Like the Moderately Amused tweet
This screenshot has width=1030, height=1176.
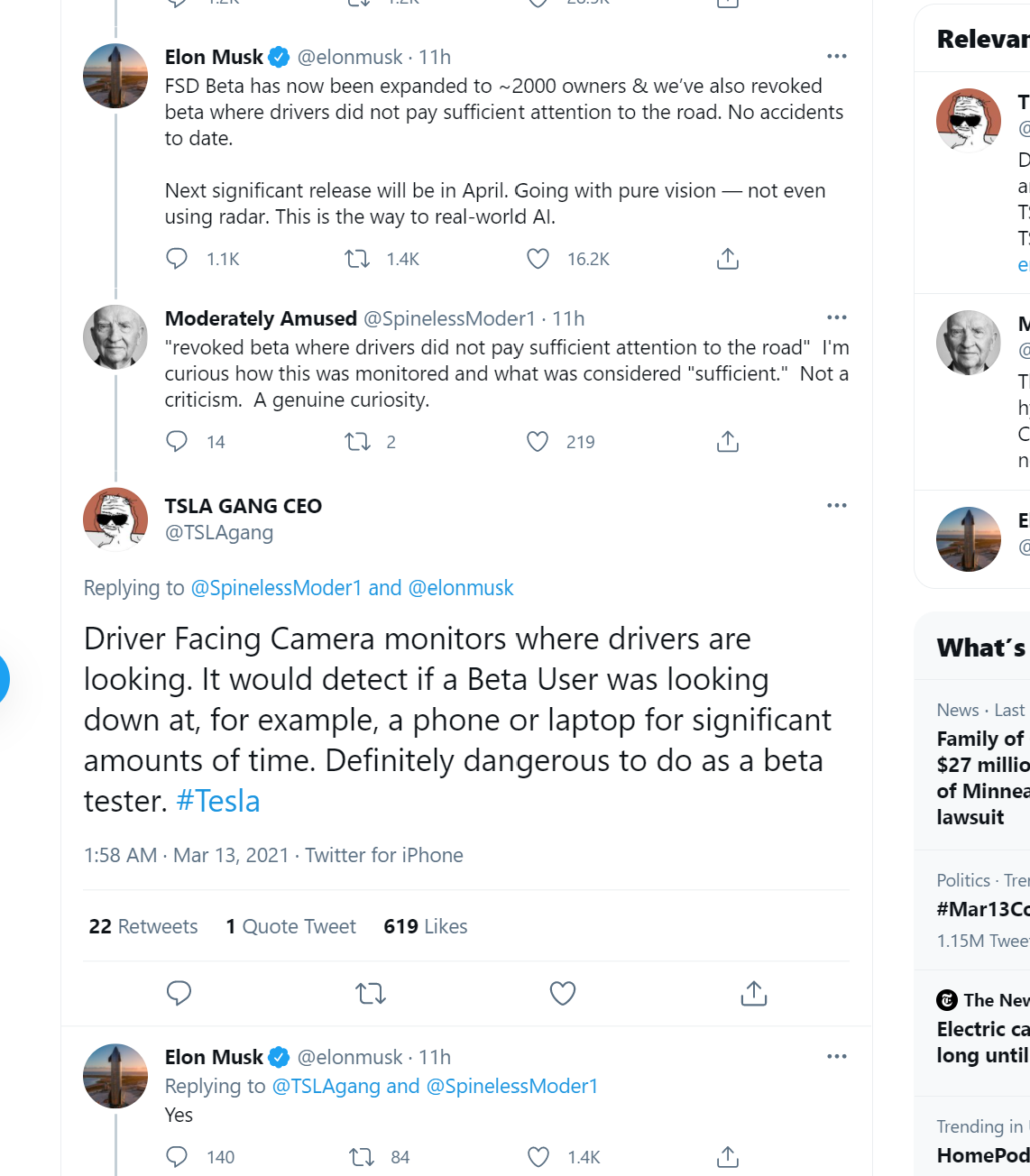pos(538,442)
